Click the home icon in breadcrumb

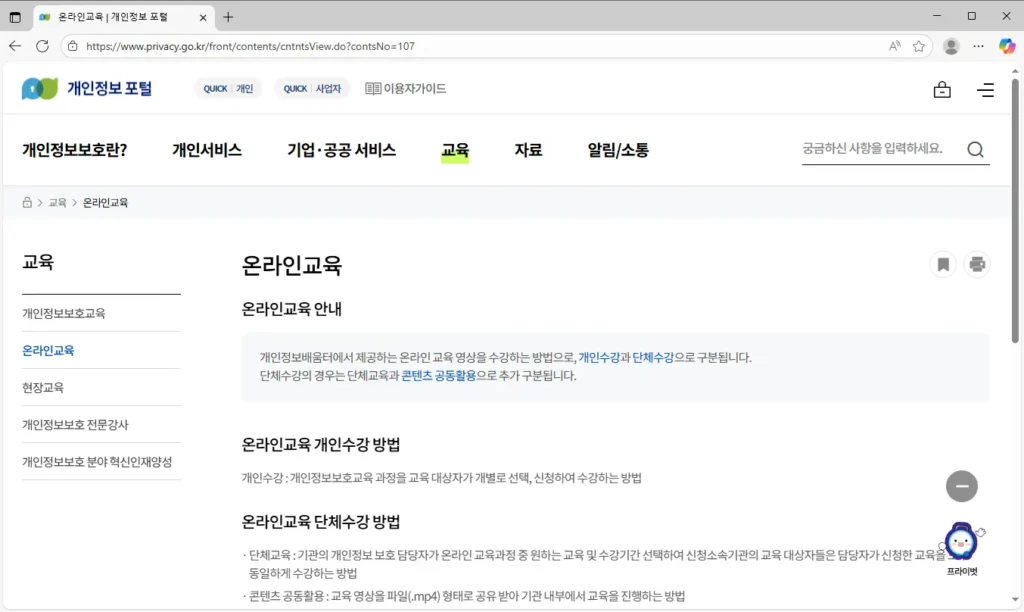pyautogui.click(x=28, y=203)
